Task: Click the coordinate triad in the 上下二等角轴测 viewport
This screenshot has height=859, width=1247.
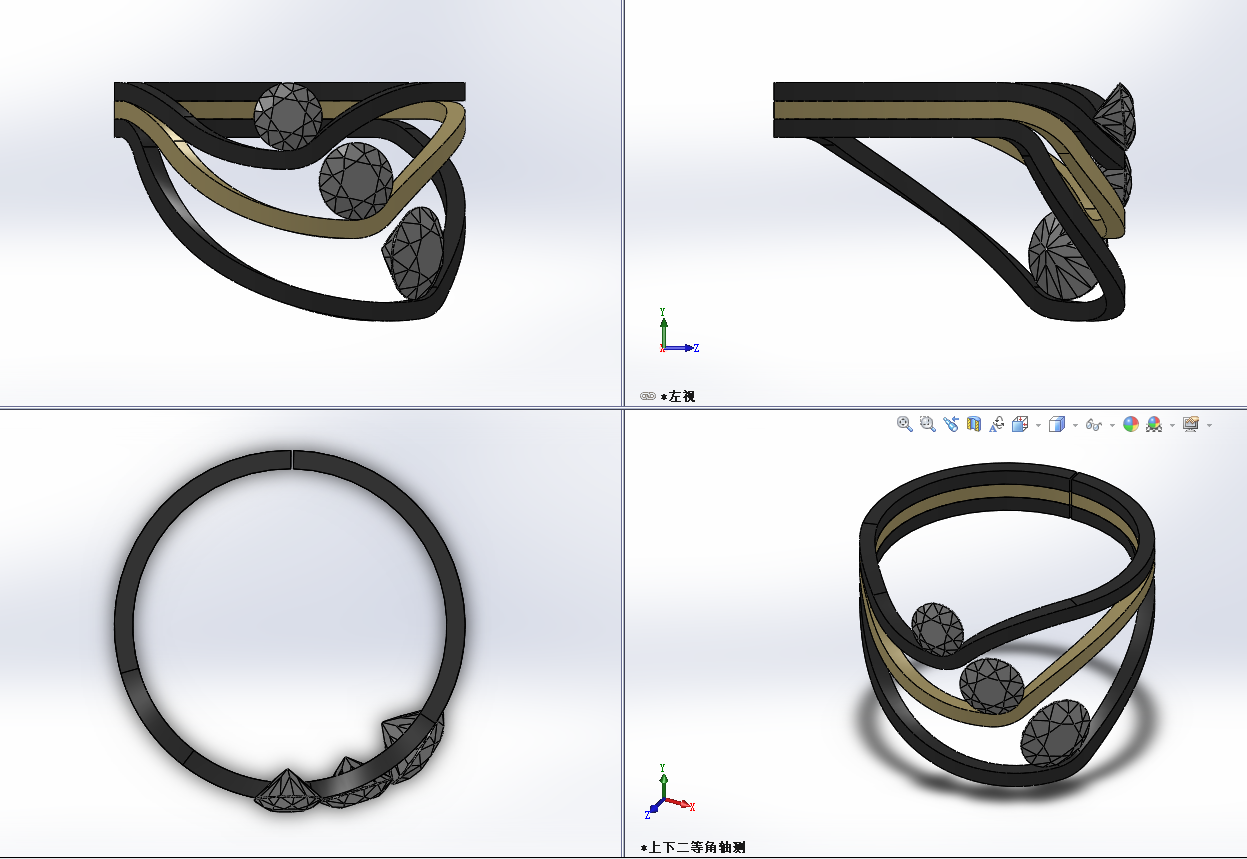Action: click(670, 790)
